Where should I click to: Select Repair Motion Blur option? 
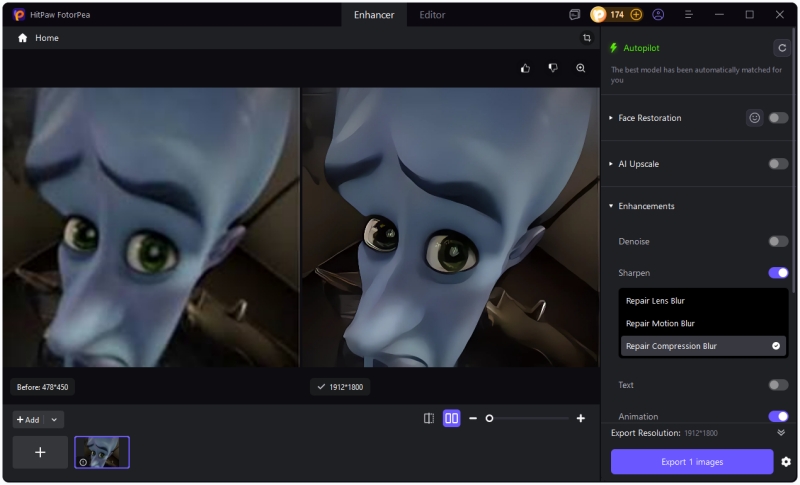point(703,323)
